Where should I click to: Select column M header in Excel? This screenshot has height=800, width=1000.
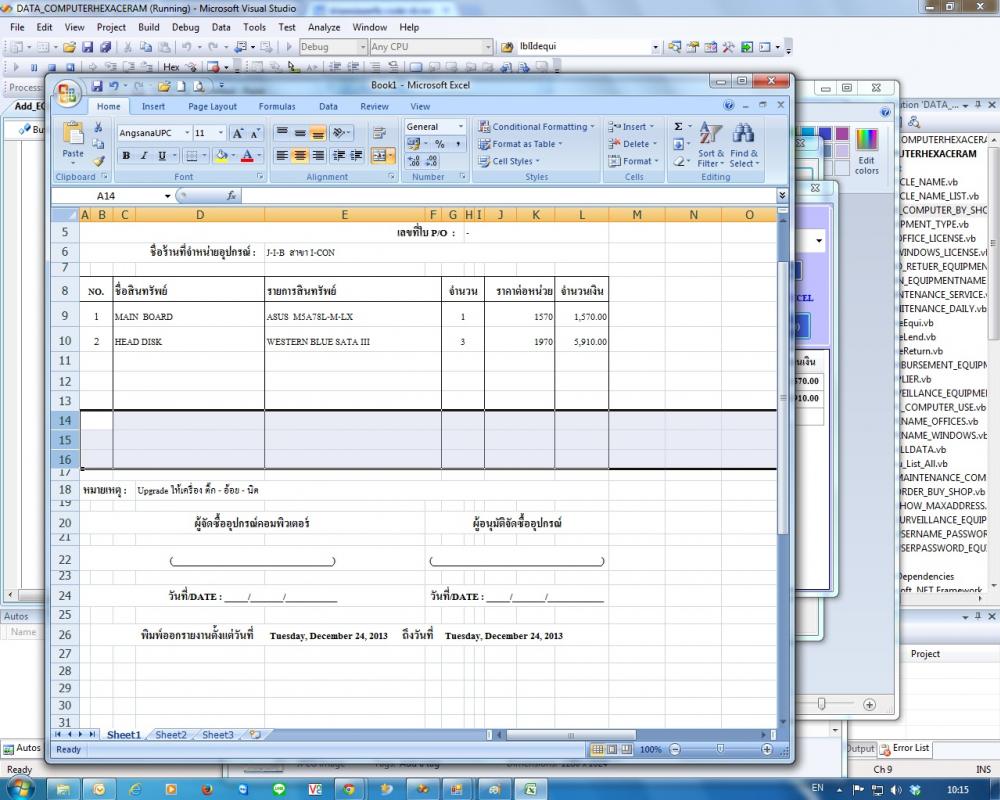click(636, 215)
